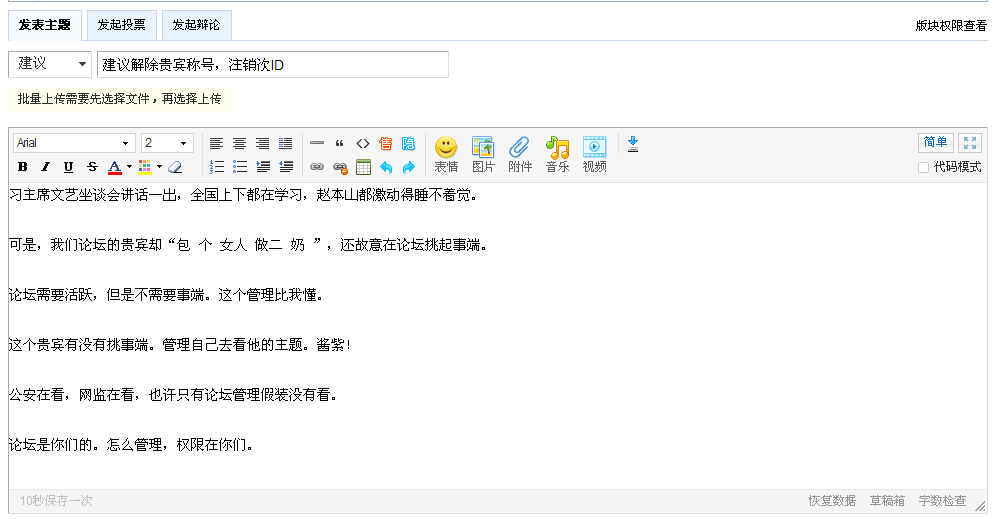Open the 图片 image inserter
Screen dimensions: 996x519
pyautogui.click(x=483, y=154)
